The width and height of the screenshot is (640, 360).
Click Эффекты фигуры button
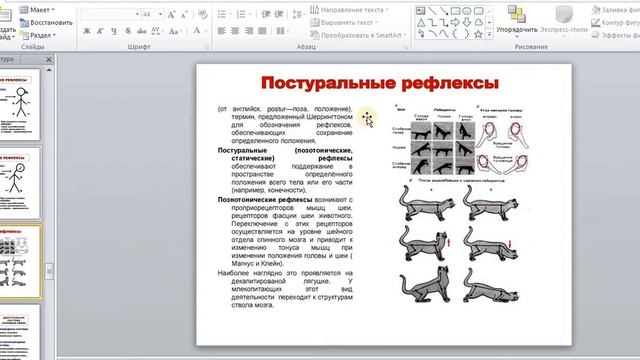[x=616, y=36]
